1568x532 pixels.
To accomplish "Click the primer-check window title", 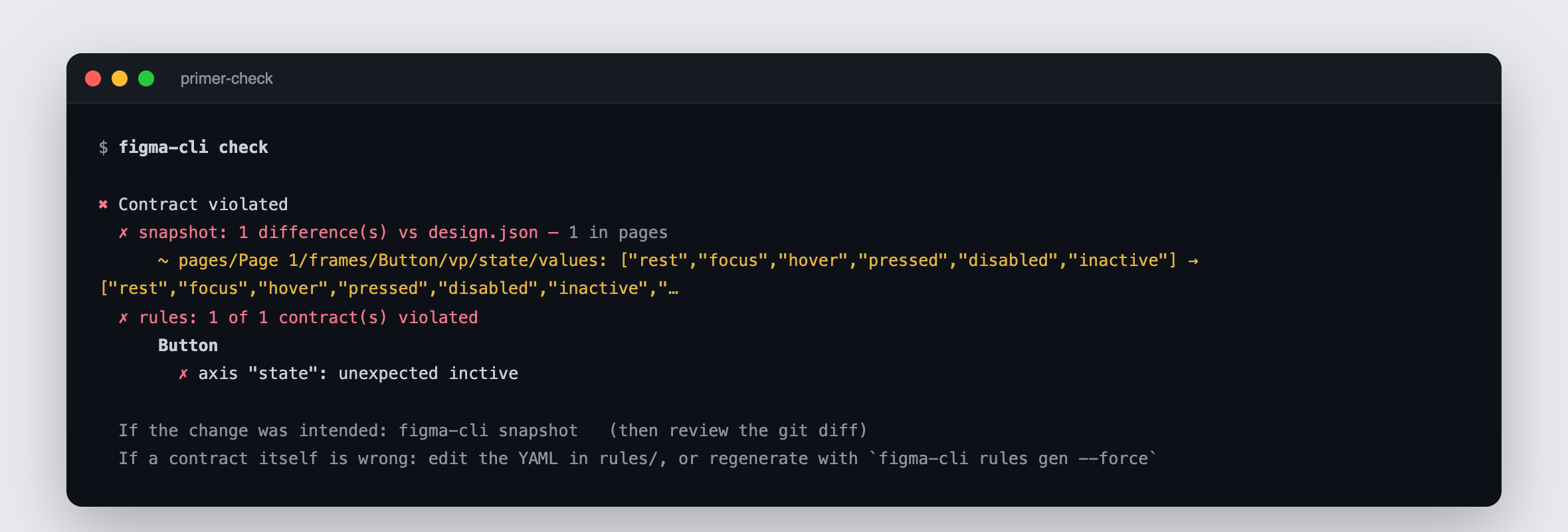I will [227, 78].
